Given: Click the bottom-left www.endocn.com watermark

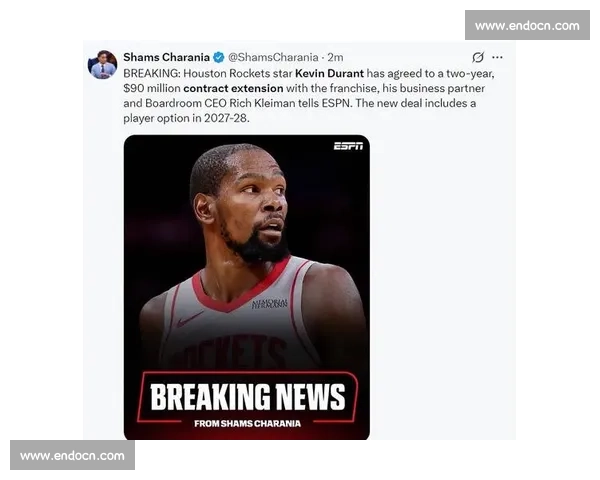Looking at the screenshot, I should pos(72,455).
